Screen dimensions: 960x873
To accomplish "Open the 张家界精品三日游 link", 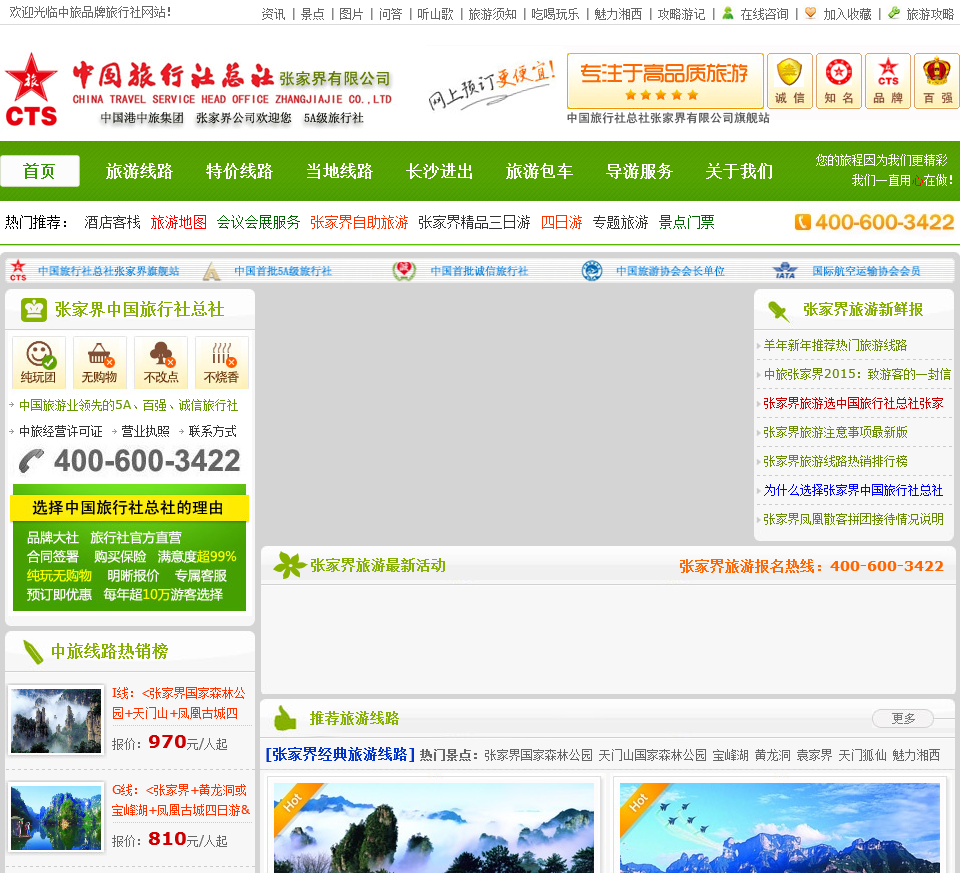I will (474, 222).
